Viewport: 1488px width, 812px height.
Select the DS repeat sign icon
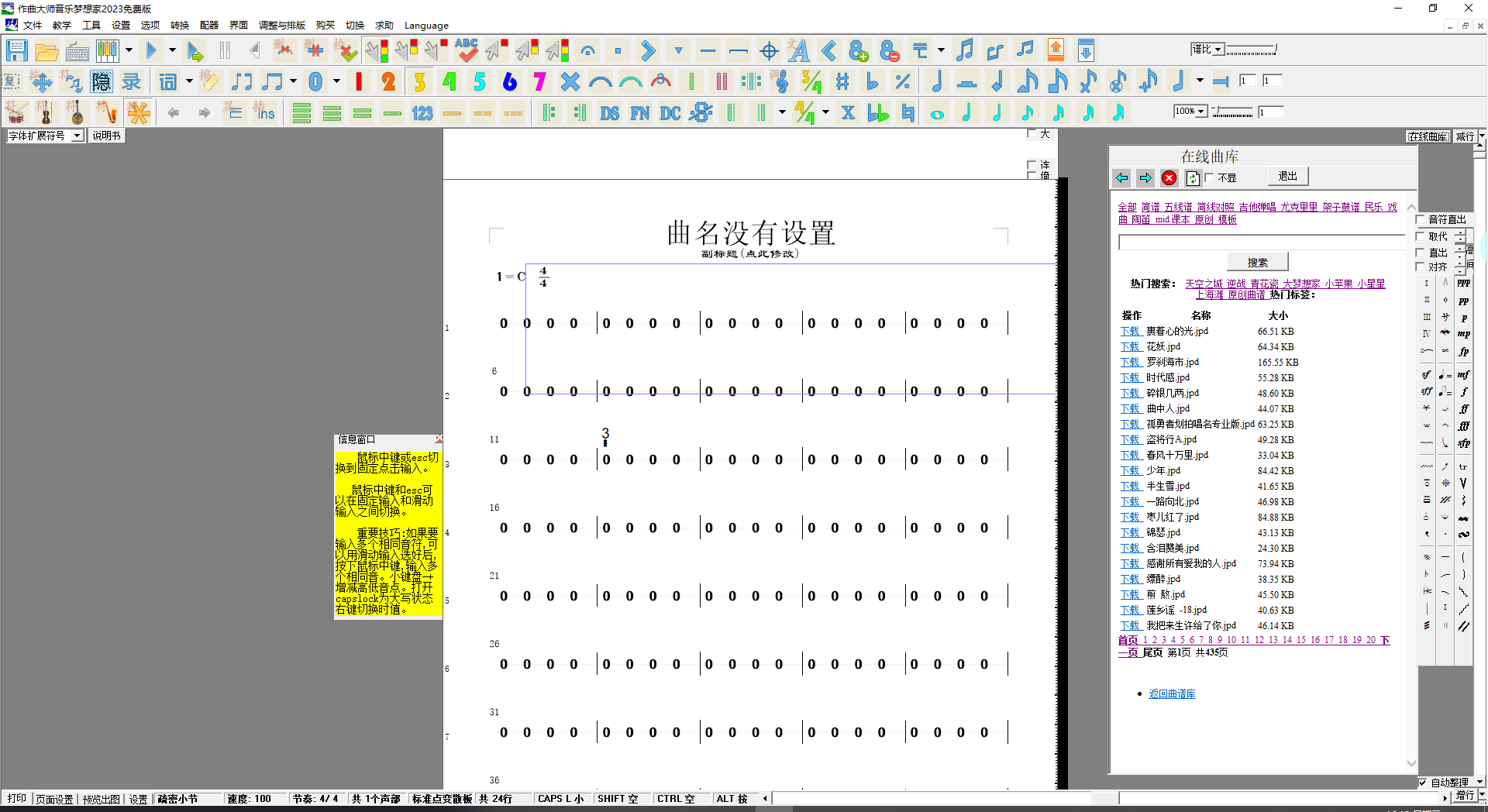coord(609,113)
